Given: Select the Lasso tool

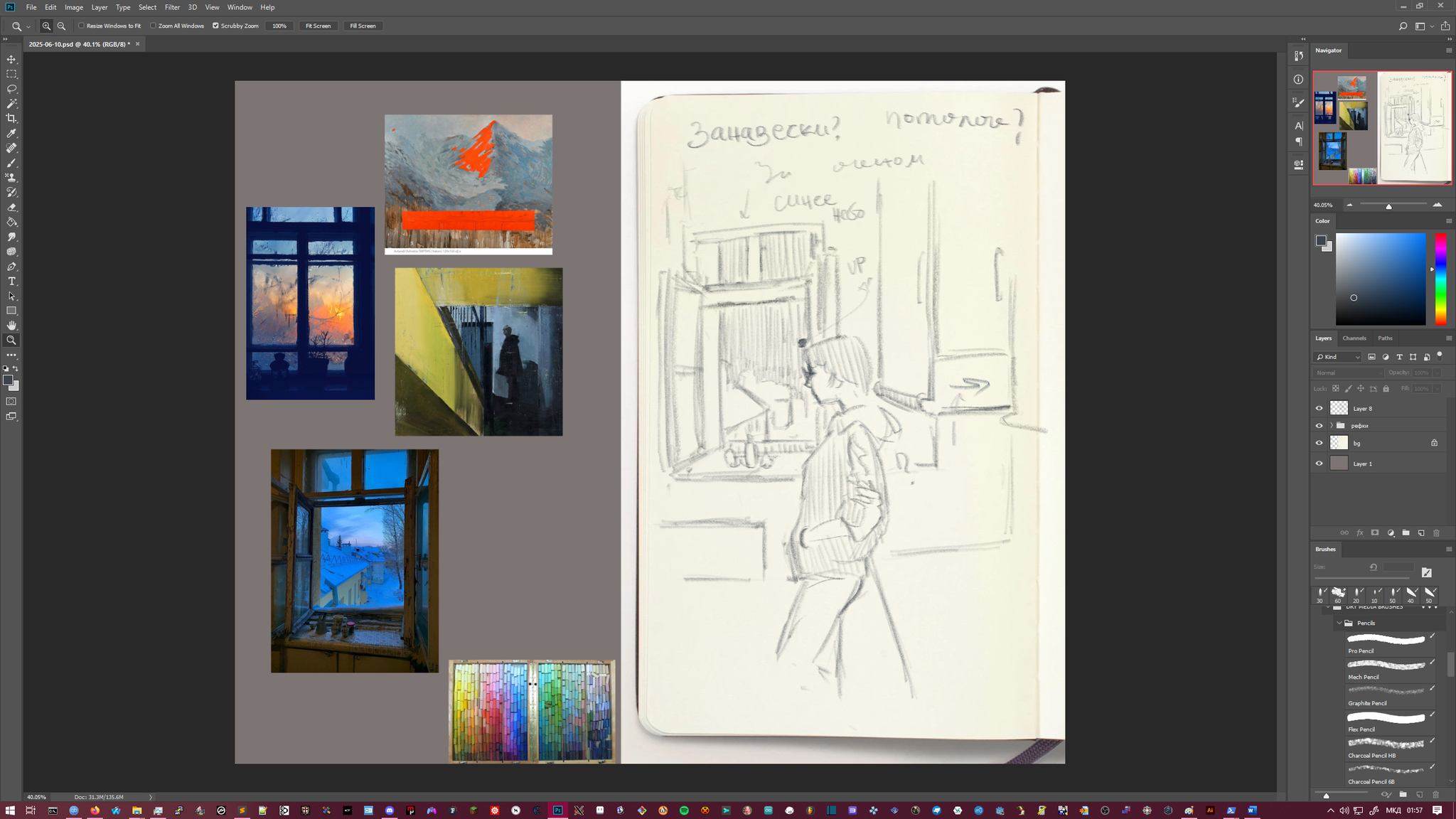Looking at the screenshot, I should tap(11, 89).
